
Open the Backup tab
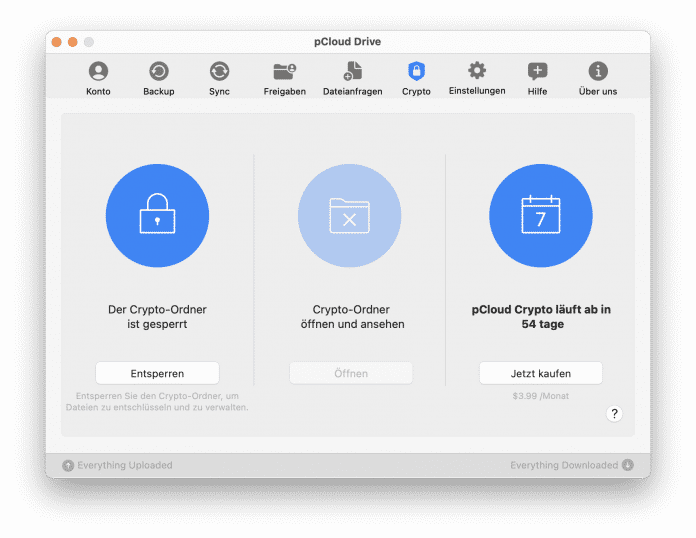point(158,79)
